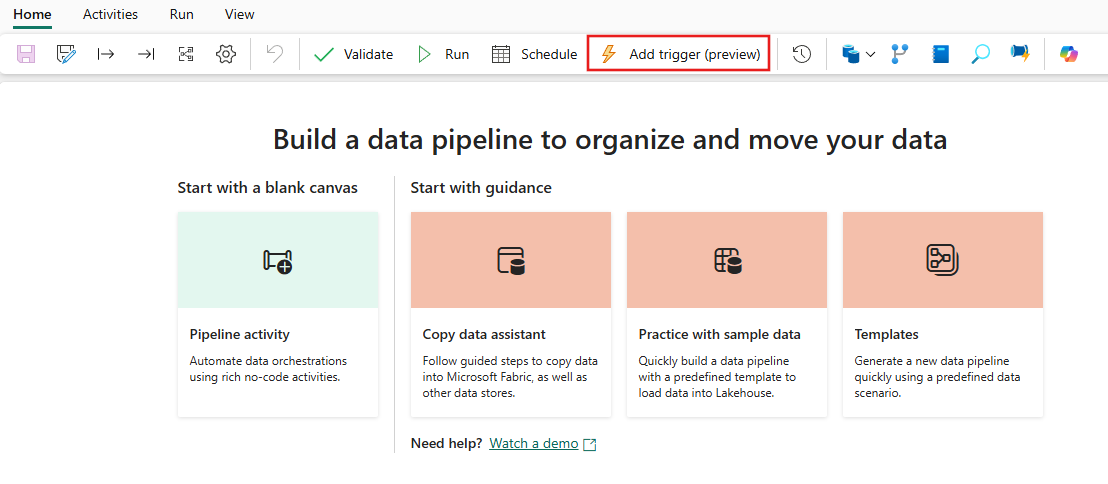Click the Save as (edit) icon
This screenshot has height=484, width=1108.
point(66,54)
